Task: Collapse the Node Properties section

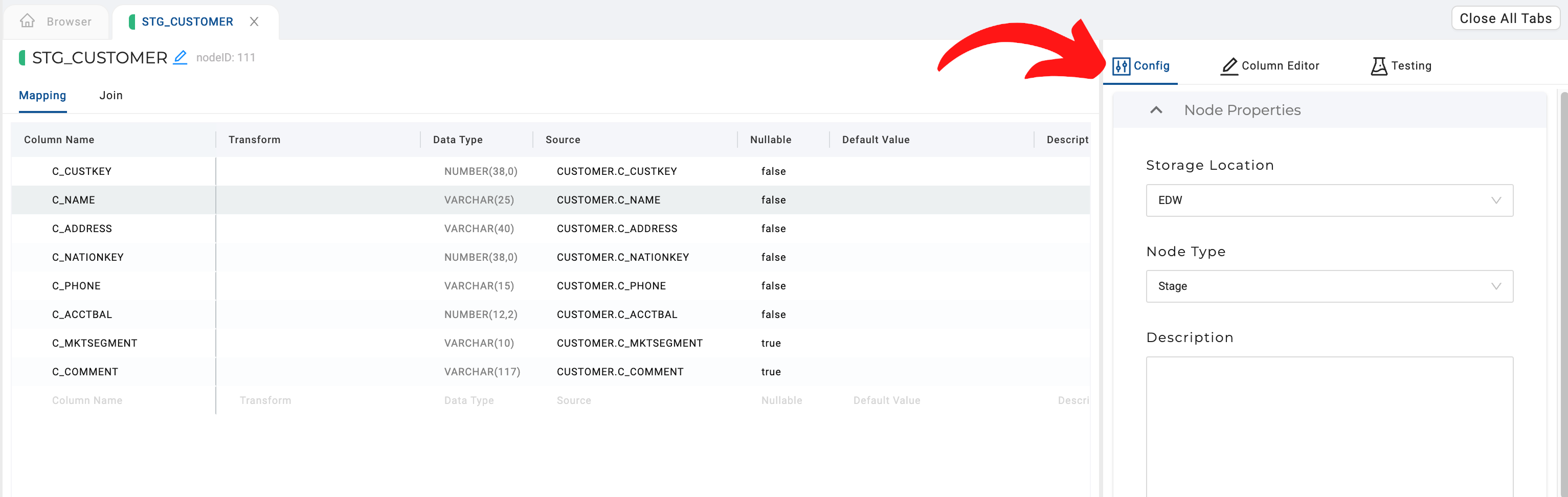Action: click(1156, 110)
